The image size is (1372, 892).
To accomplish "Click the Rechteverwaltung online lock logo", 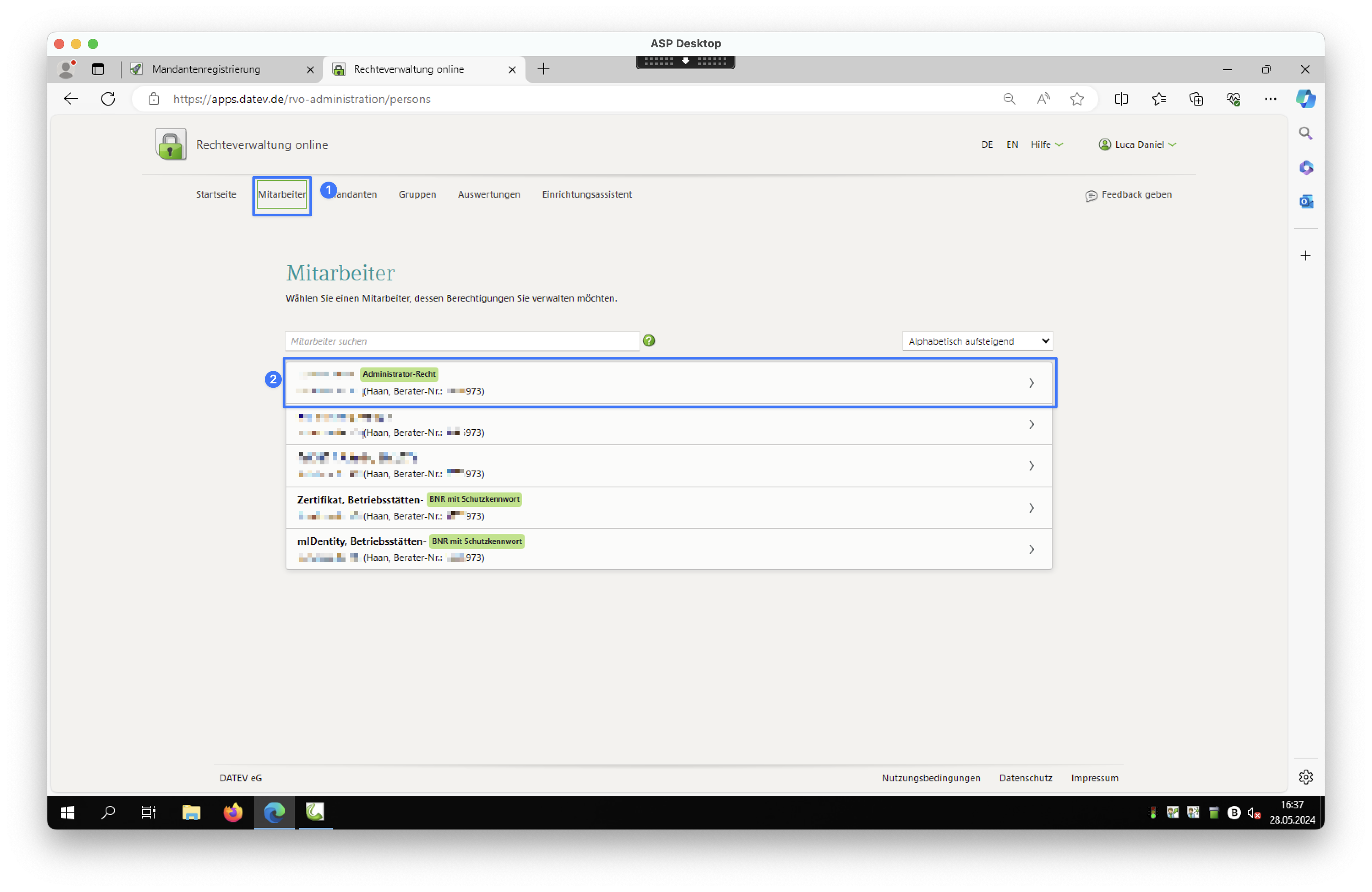I will coord(171,144).
